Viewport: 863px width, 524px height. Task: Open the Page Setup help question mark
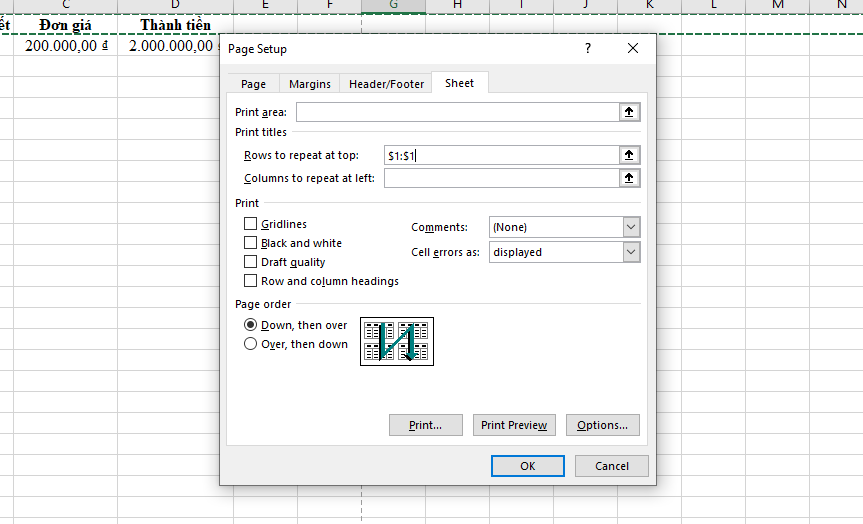588,48
